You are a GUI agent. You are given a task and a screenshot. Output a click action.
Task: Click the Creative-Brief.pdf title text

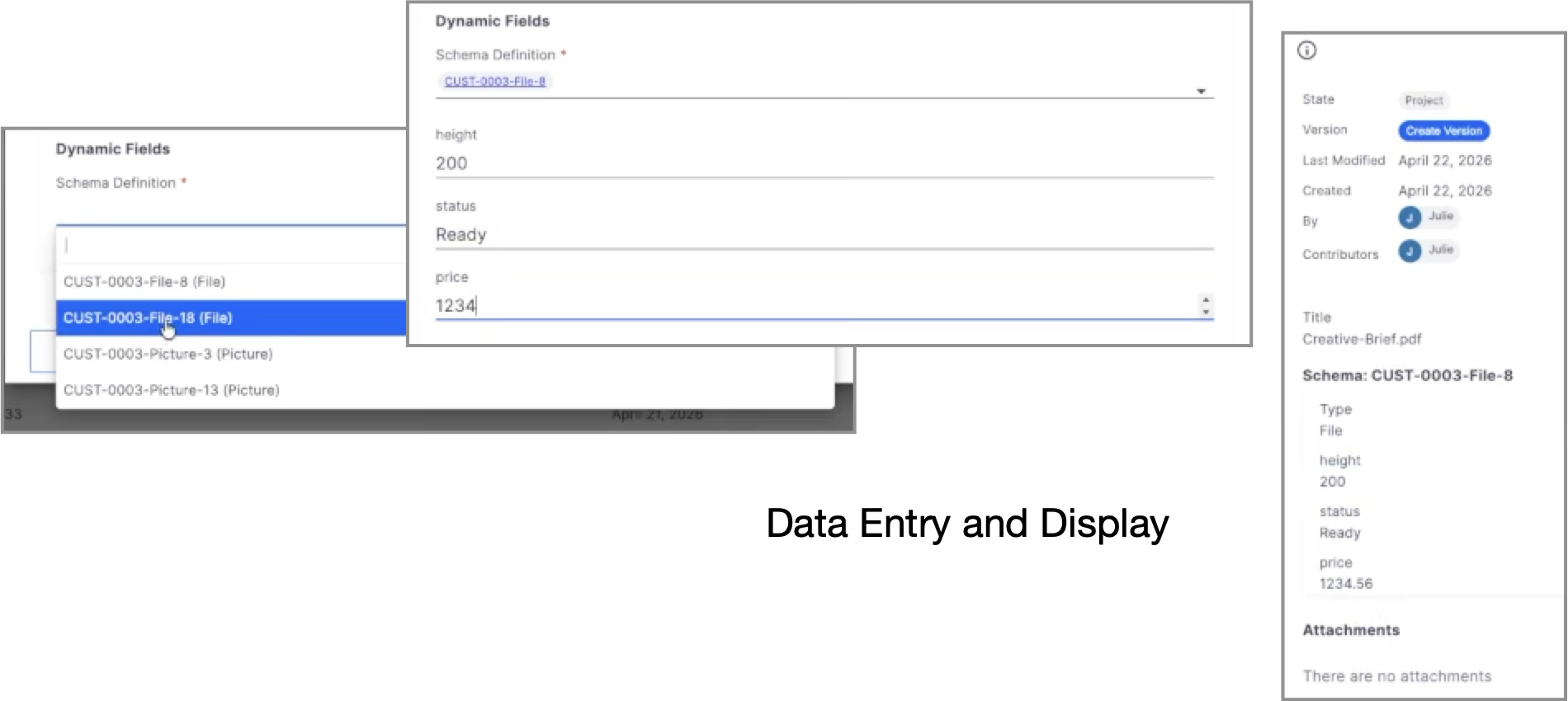click(x=1362, y=339)
